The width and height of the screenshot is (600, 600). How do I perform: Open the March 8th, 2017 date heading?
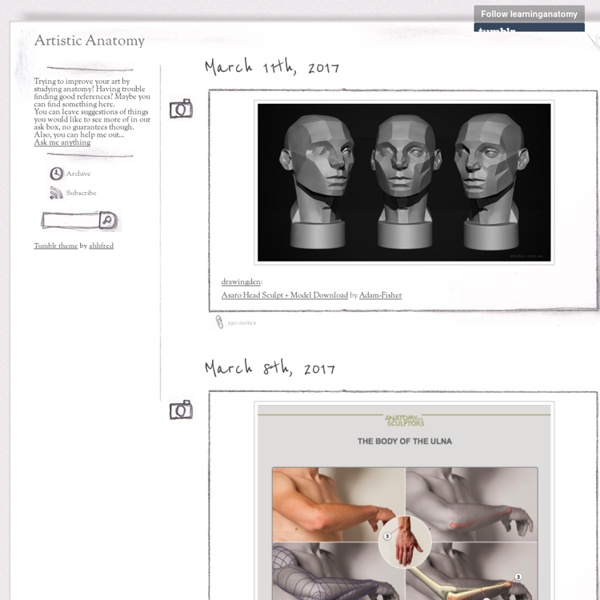click(270, 368)
